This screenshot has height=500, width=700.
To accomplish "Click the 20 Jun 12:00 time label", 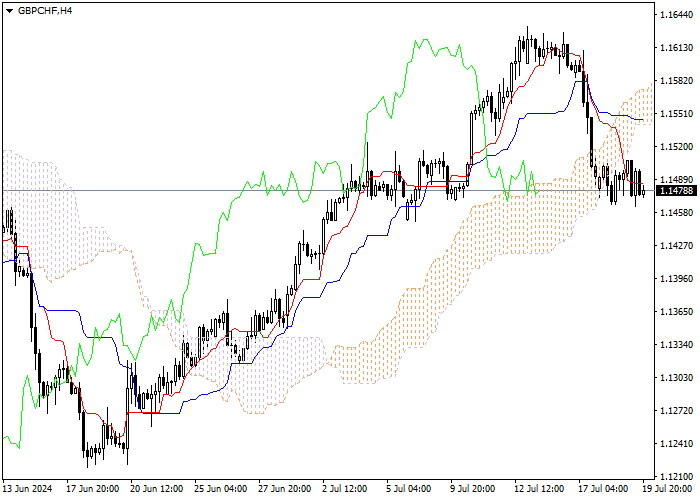I will pos(157,489).
